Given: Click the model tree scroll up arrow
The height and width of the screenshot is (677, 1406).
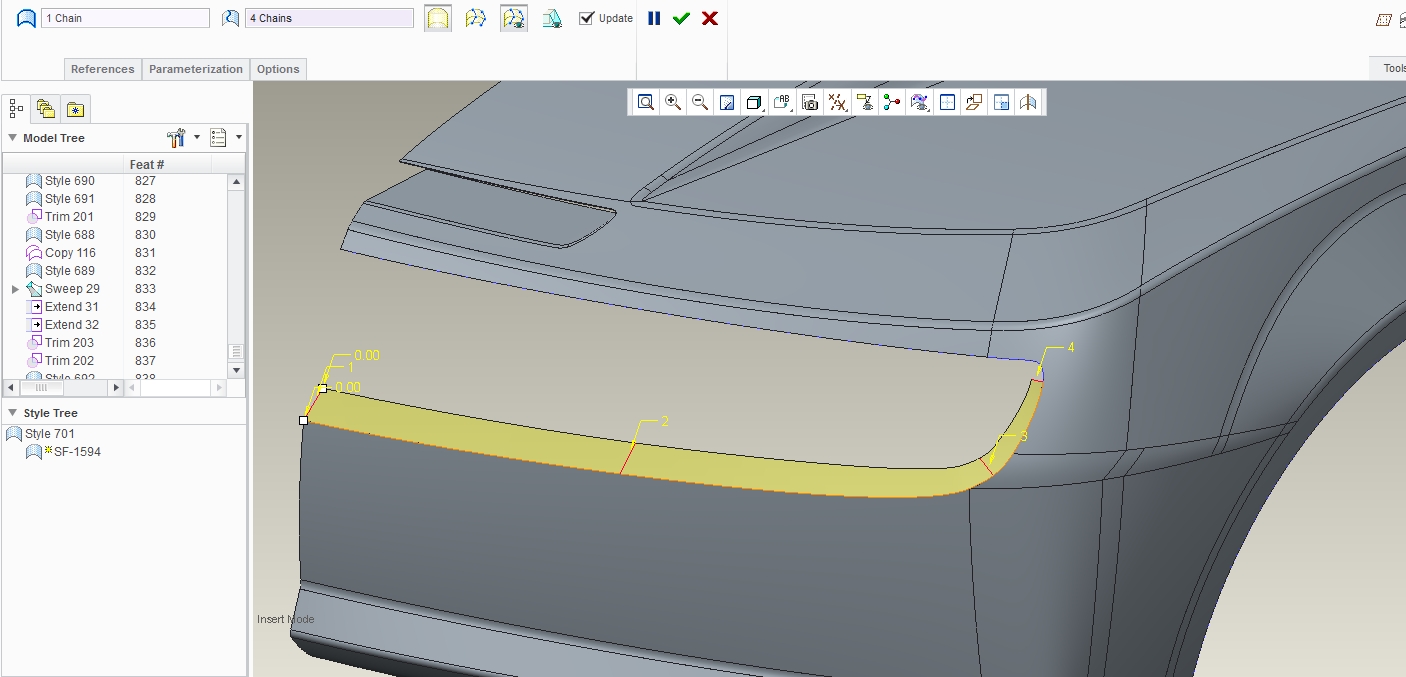Looking at the screenshot, I should point(237,182).
